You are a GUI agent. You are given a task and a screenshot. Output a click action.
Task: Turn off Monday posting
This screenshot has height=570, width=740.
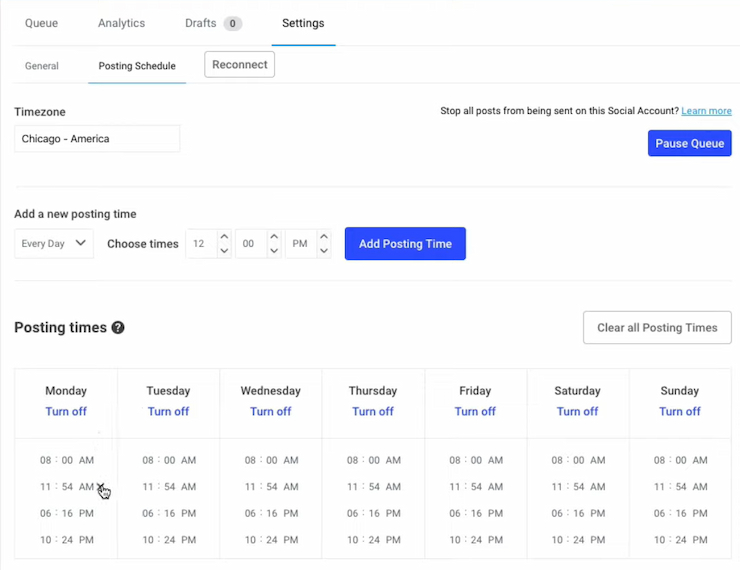(66, 411)
